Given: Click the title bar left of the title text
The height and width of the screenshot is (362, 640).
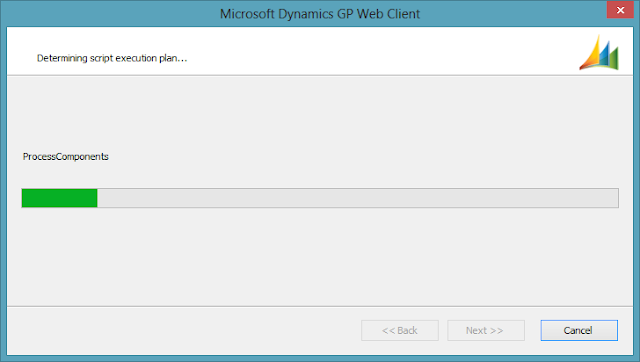Looking at the screenshot, I should 110,13.
